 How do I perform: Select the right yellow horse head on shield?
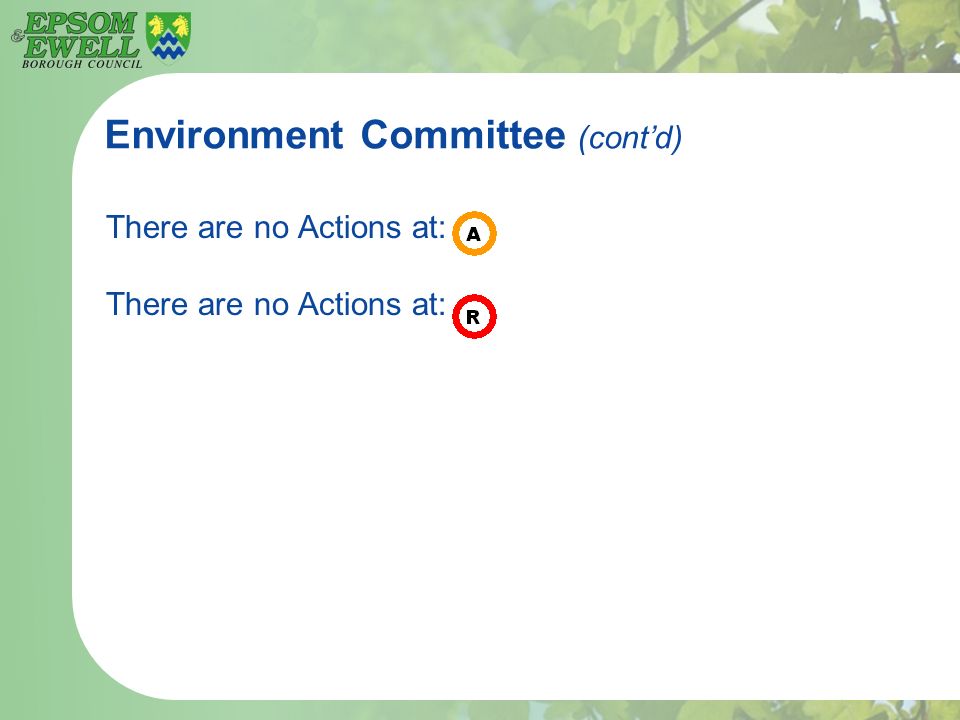click(180, 26)
